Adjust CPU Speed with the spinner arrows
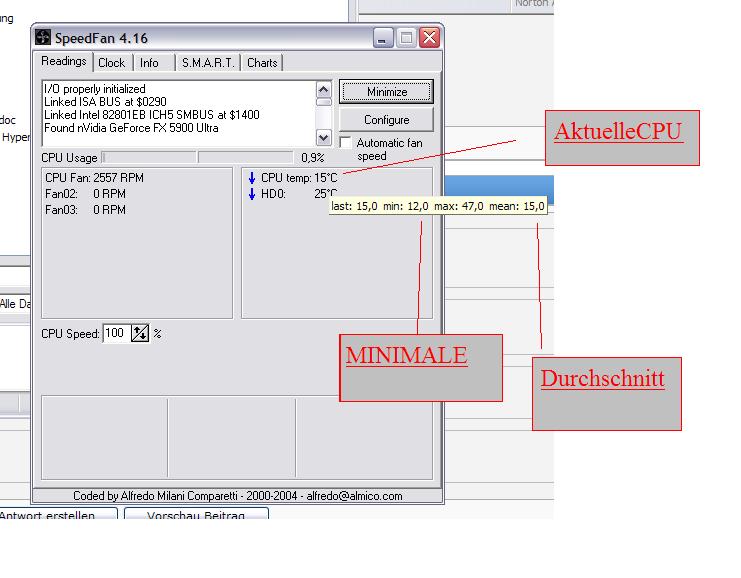The height and width of the screenshot is (578, 741). coord(140,333)
